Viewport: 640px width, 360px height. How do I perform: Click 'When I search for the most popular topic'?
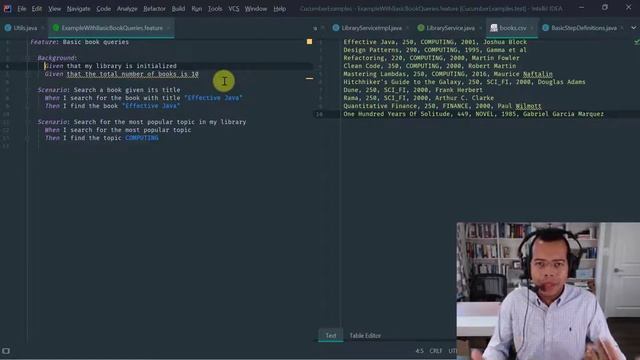[118, 130]
